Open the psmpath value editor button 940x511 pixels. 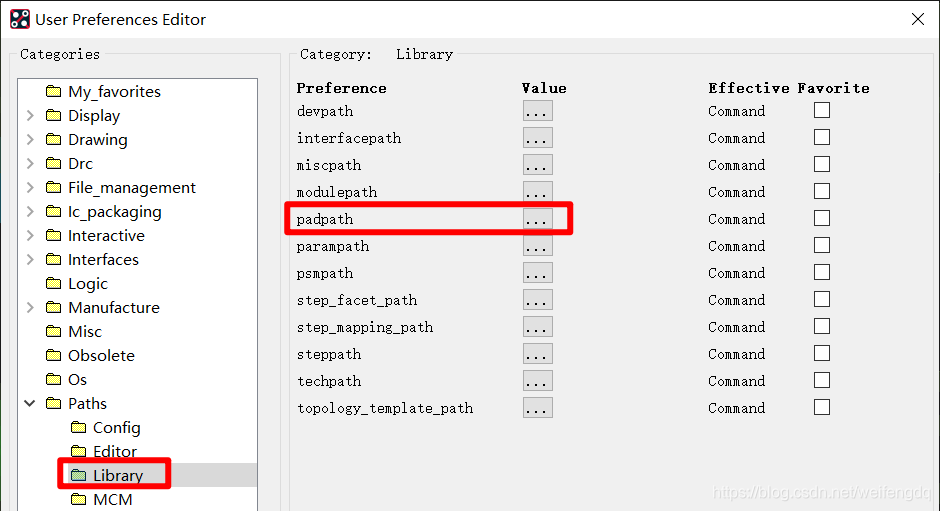pyautogui.click(x=537, y=273)
